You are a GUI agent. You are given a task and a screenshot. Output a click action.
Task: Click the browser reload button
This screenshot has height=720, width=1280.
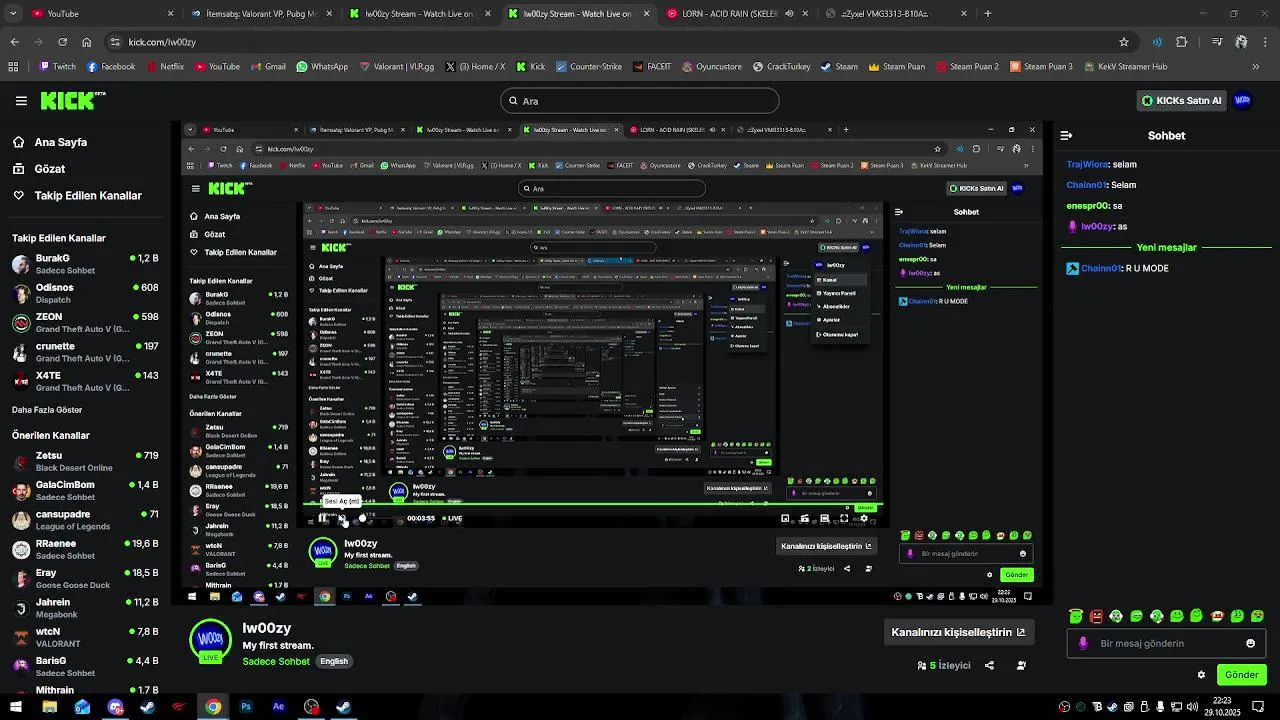pyautogui.click(x=62, y=42)
